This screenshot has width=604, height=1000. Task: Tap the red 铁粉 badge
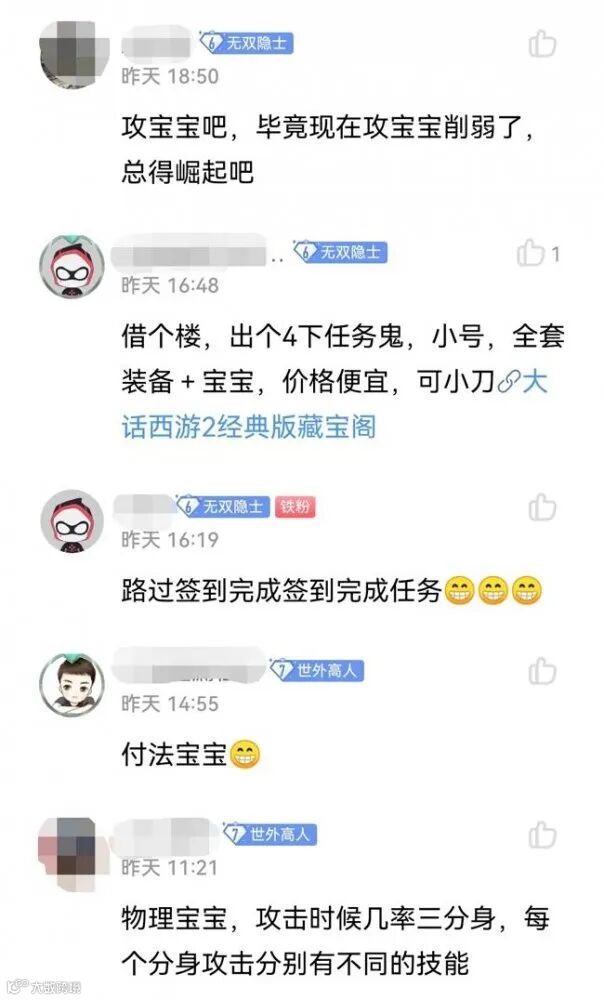pyautogui.click(x=295, y=506)
